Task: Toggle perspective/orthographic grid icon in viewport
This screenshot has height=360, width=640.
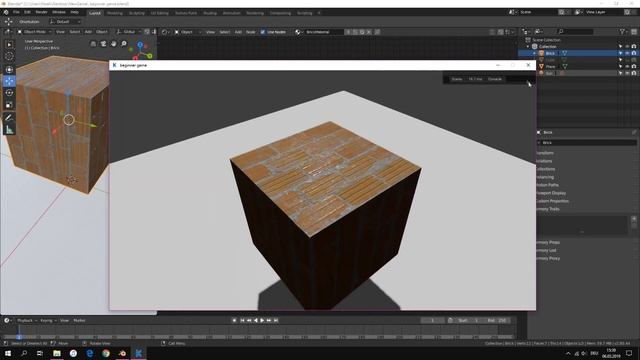Action: pyautogui.click(x=93, y=44)
